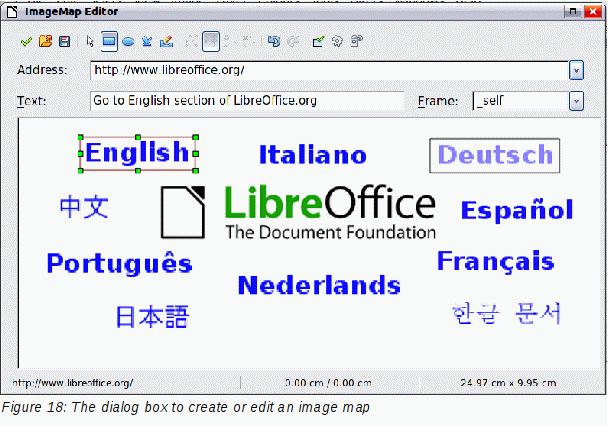This screenshot has height=426, width=608.
Task: Select the English hotspot rectangle
Action: point(138,153)
